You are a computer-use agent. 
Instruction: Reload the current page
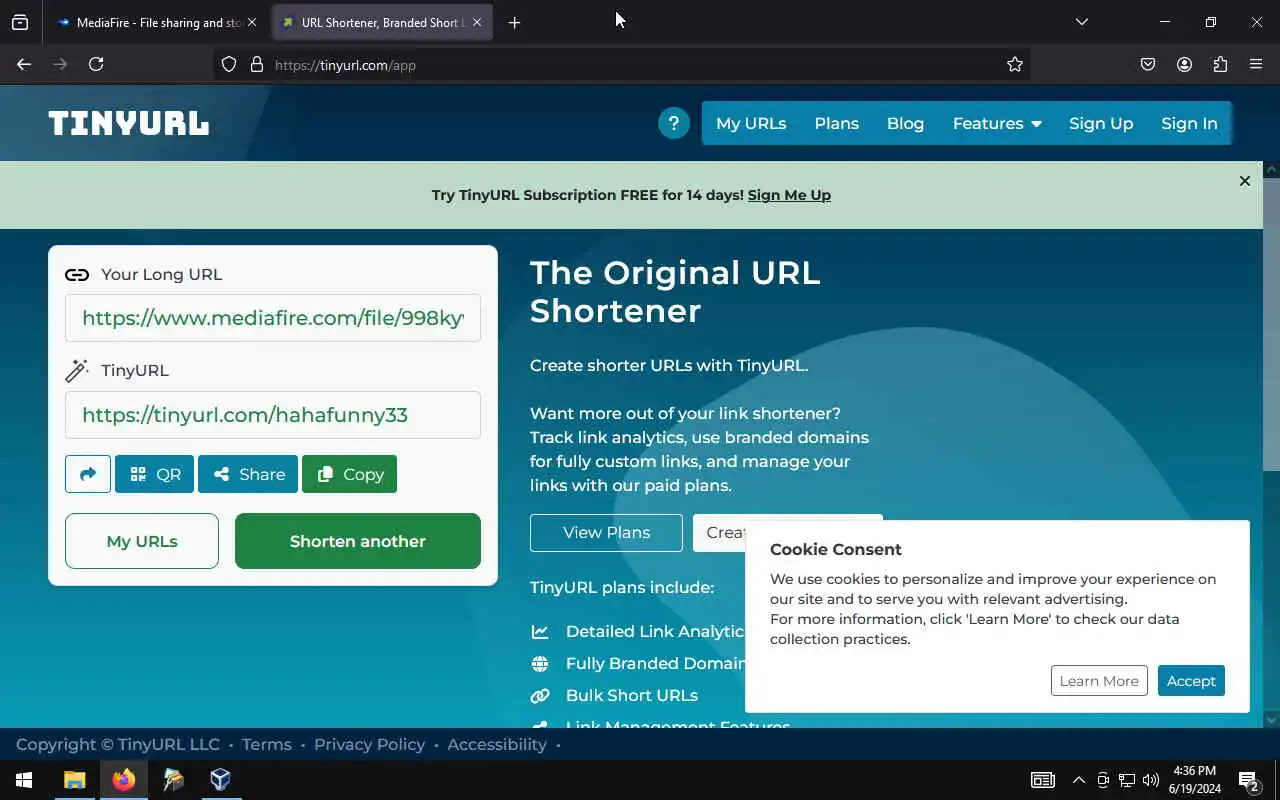click(96, 64)
